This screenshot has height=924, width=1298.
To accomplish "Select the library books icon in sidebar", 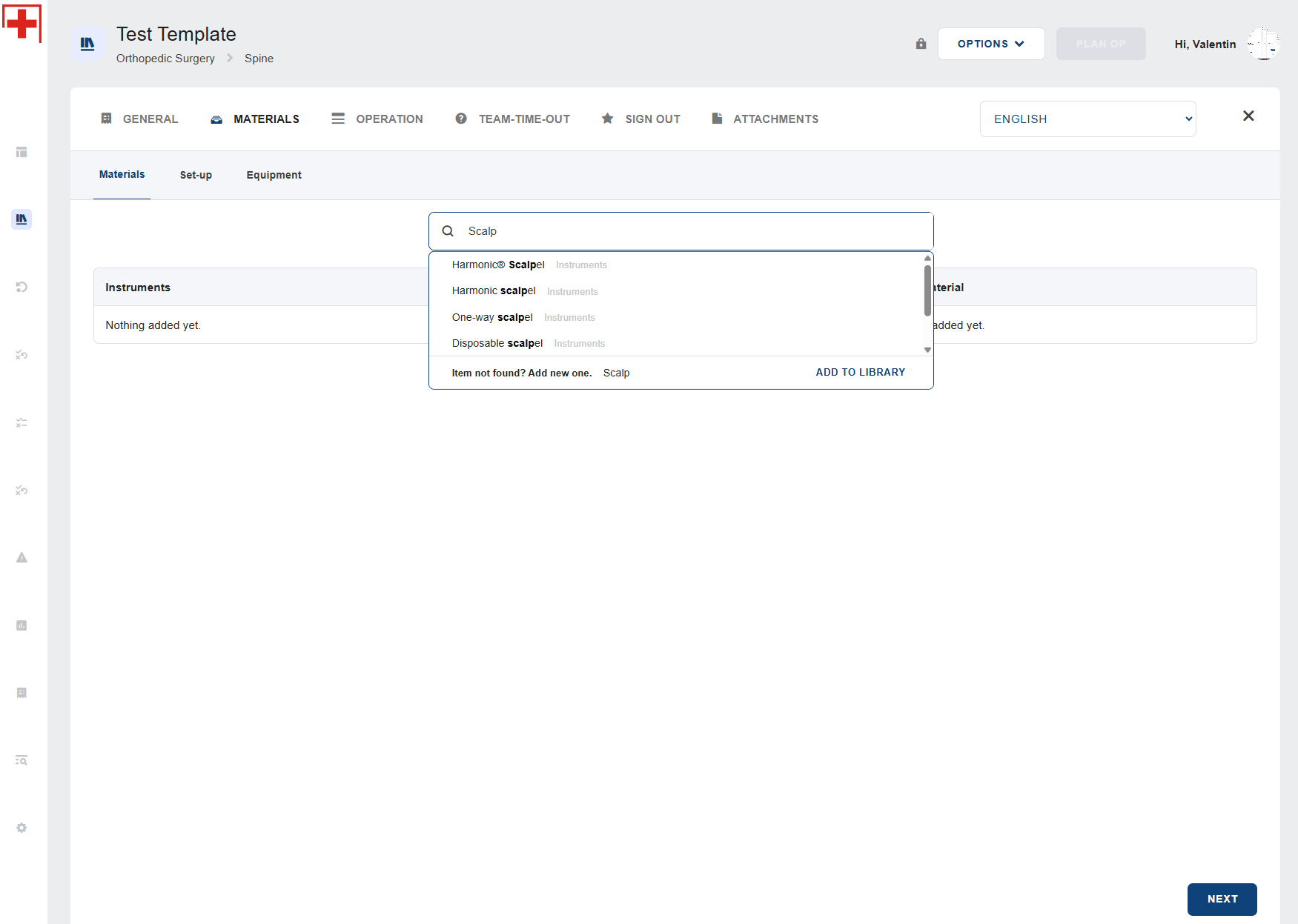I will pos(21,219).
